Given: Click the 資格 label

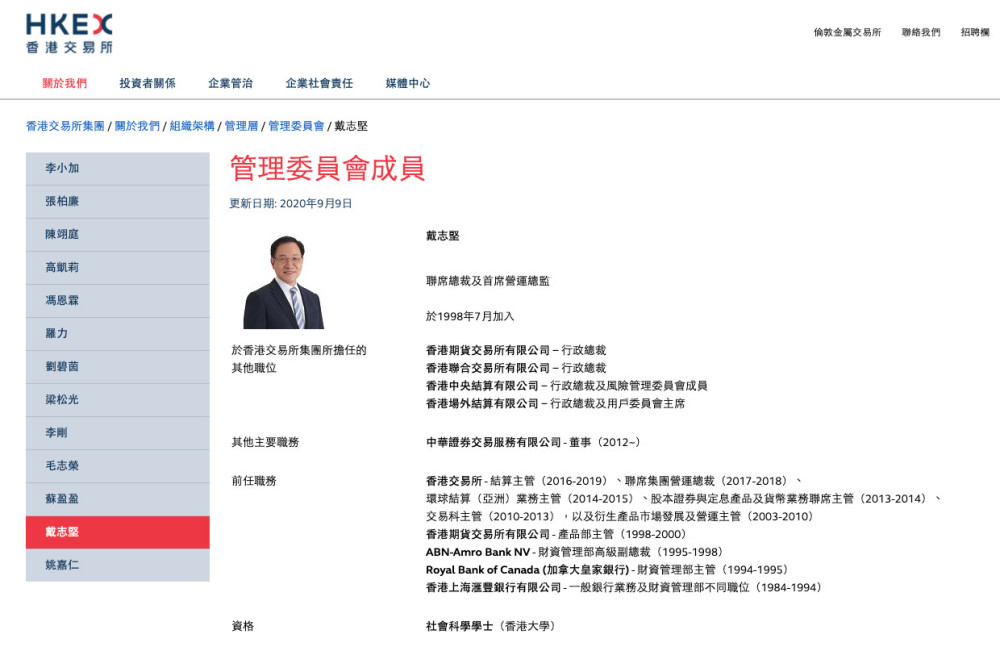Looking at the screenshot, I should click(x=243, y=627).
